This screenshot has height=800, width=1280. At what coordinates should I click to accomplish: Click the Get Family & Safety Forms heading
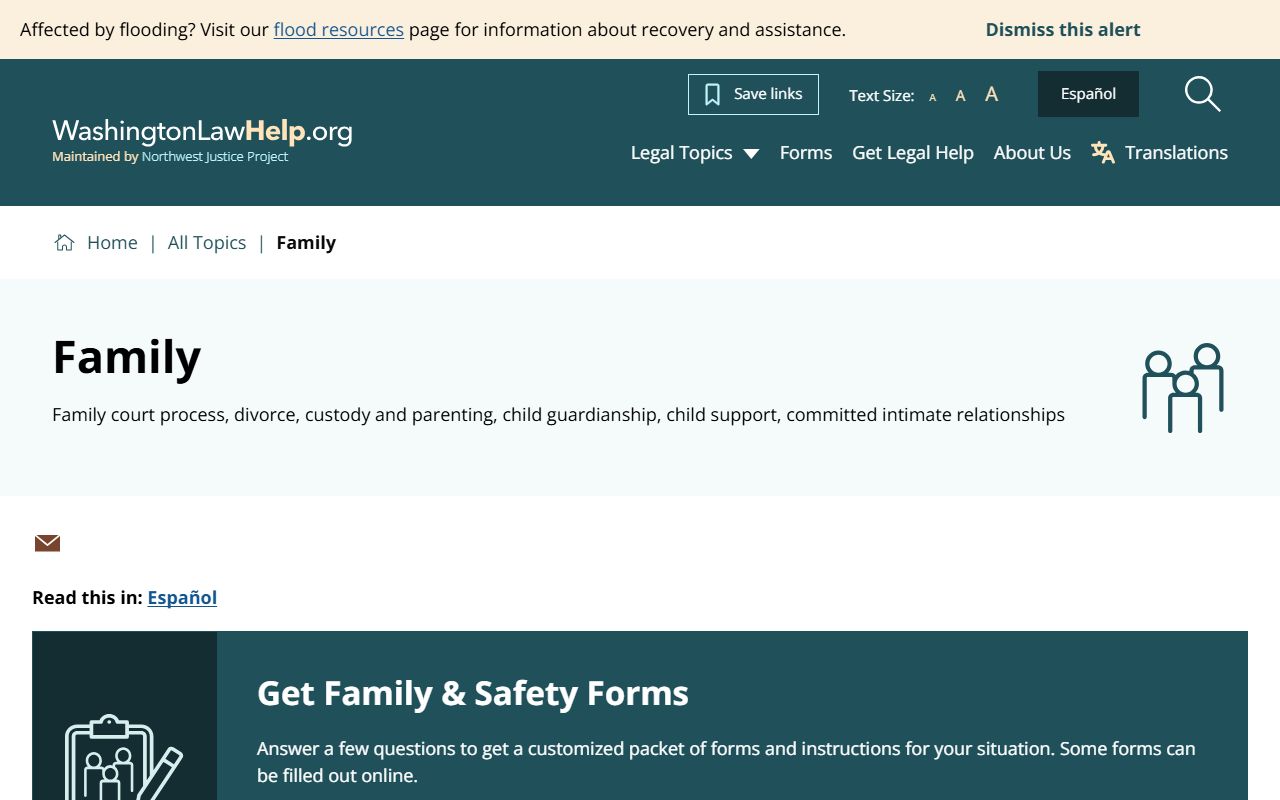473,693
